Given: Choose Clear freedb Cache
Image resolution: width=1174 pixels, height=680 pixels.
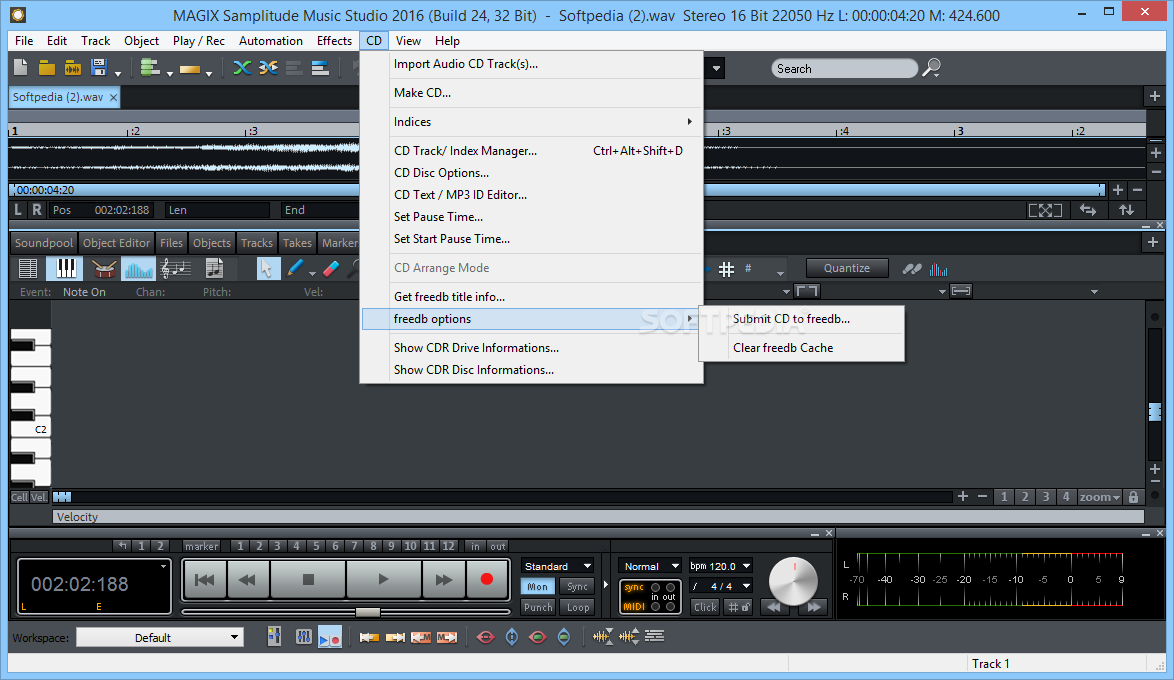Looking at the screenshot, I should 783,347.
